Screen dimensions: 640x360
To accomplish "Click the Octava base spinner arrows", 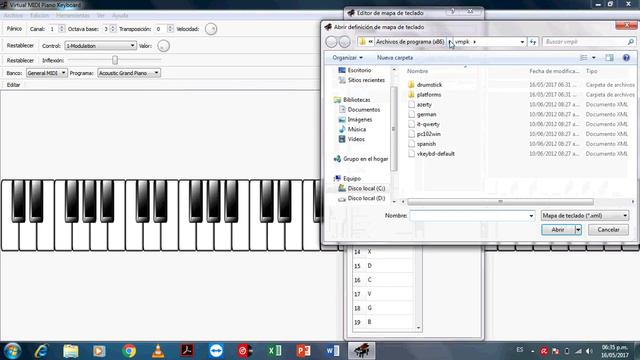I will [x=113, y=29].
